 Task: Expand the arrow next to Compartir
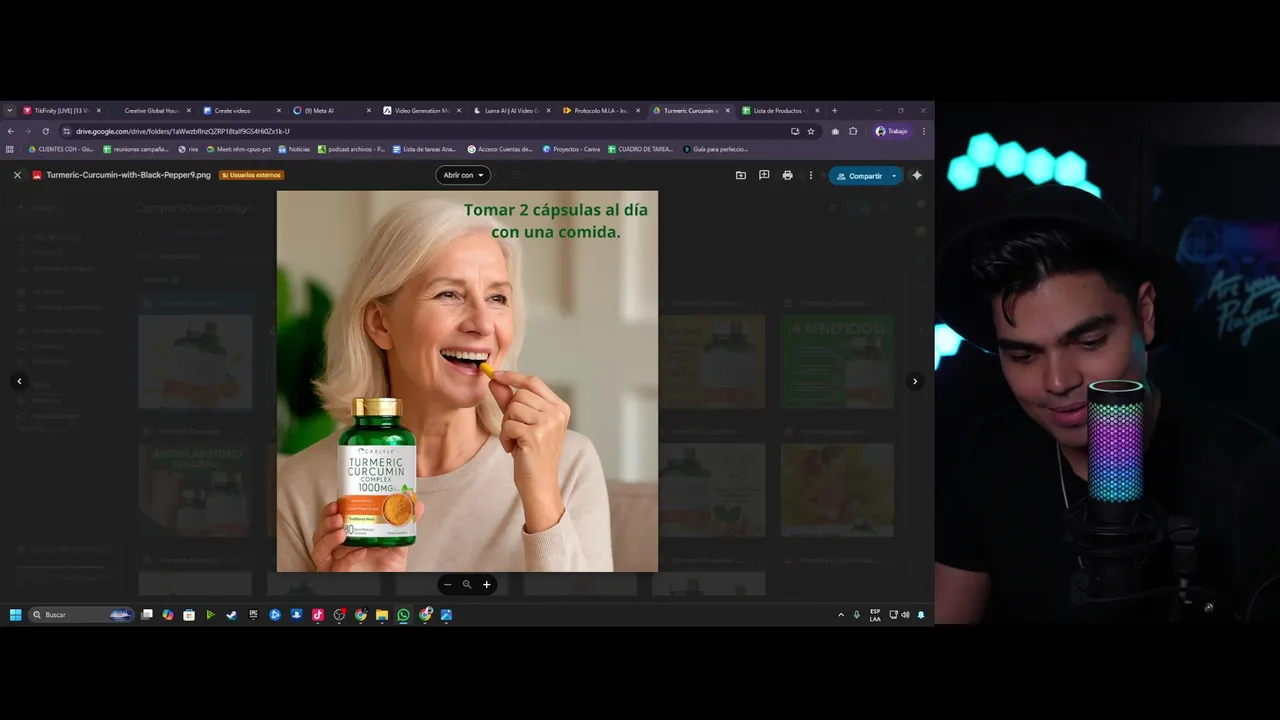[x=895, y=176]
